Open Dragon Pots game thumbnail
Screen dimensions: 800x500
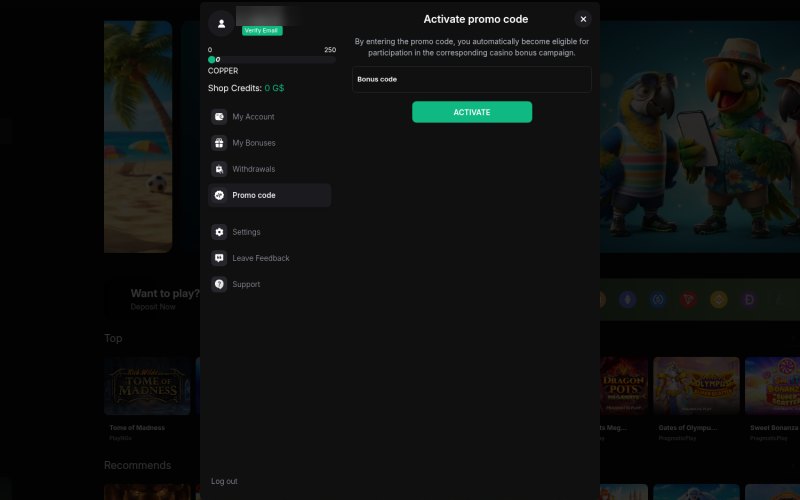point(624,386)
